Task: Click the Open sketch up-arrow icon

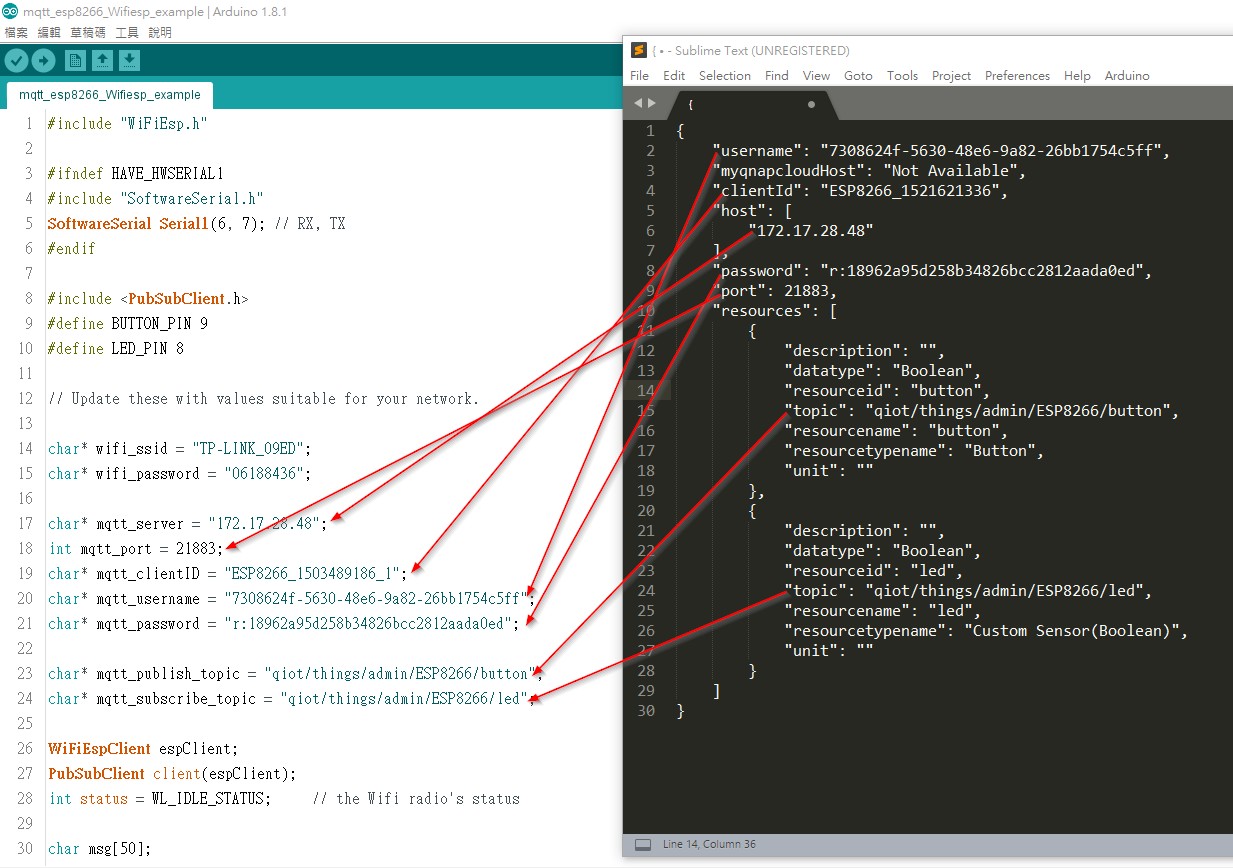Action: pyautogui.click(x=102, y=61)
